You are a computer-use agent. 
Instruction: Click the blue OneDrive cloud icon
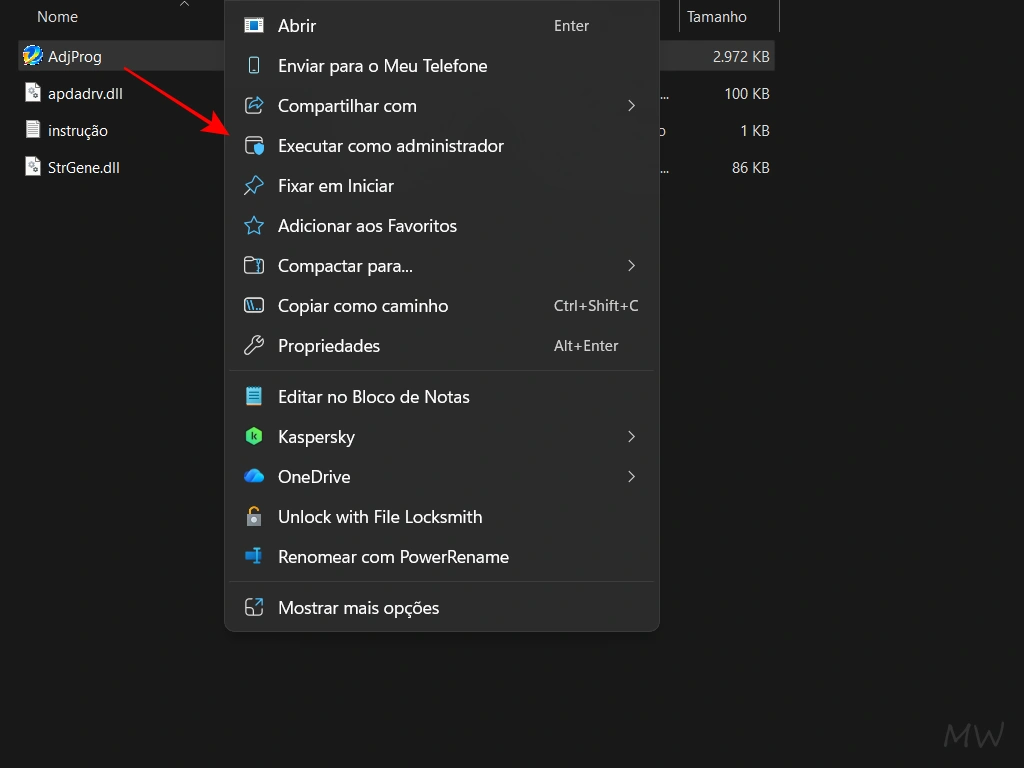pyautogui.click(x=255, y=477)
